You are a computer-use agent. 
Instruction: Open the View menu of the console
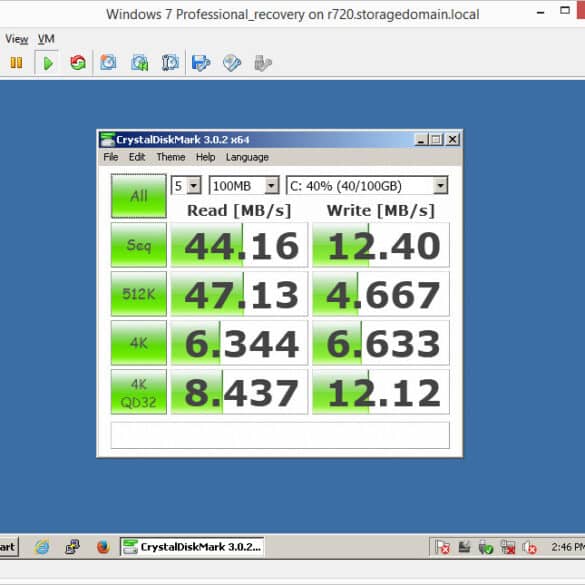pos(16,38)
